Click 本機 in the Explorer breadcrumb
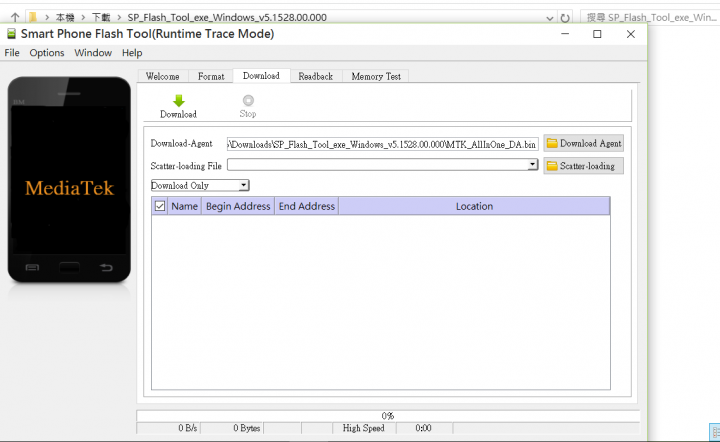This screenshot has height=442, width=720. (65, 17)
